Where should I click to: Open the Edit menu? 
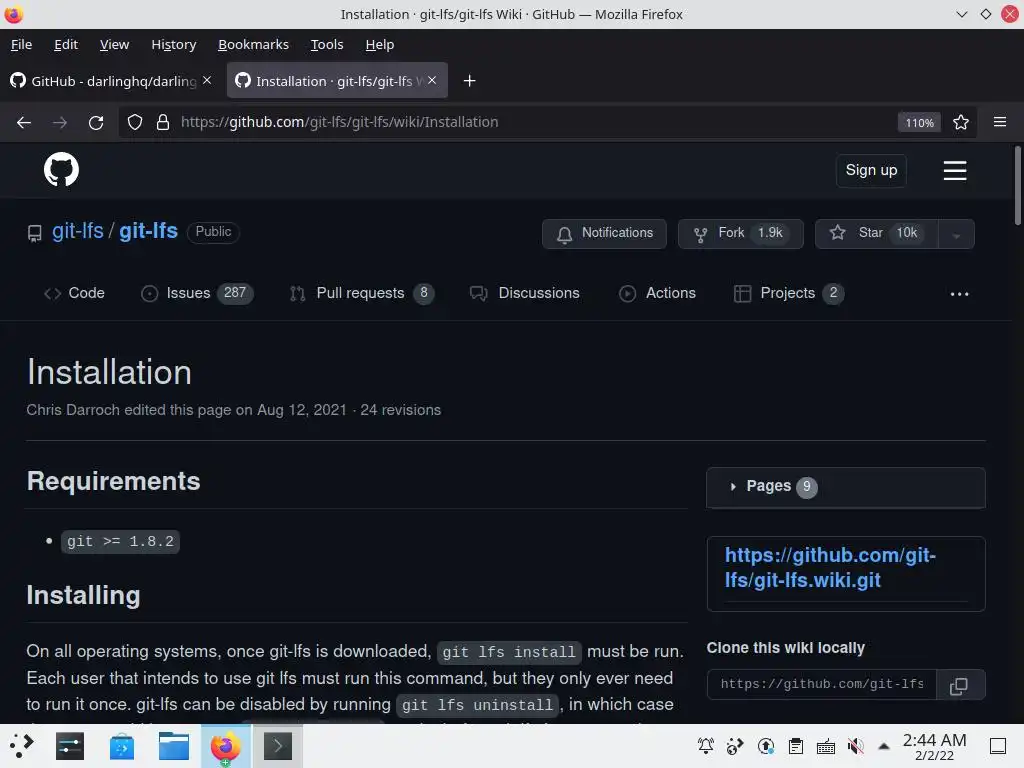(66, 44)
